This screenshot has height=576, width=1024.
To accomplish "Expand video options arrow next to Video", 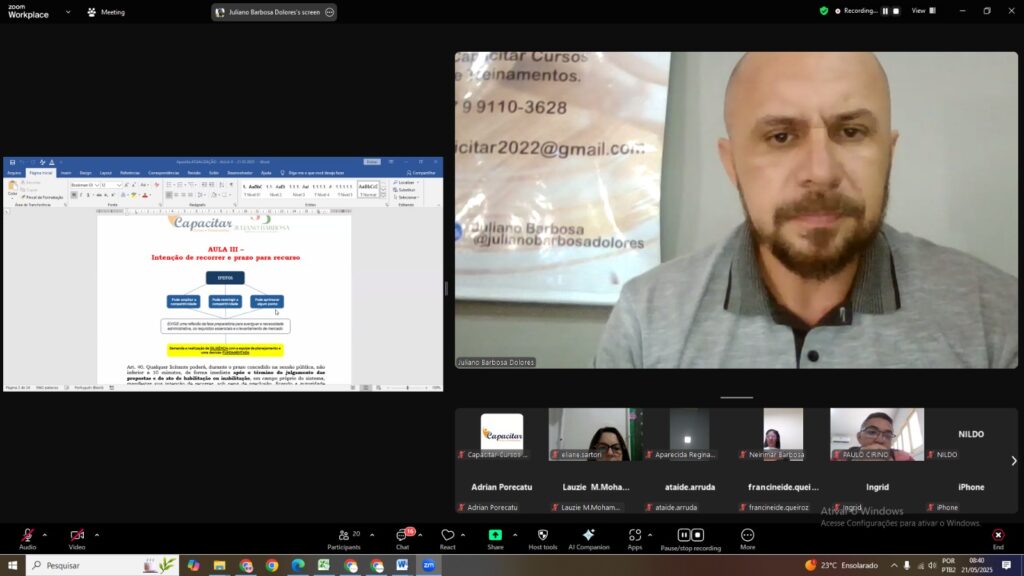I will (x=97, y=535).
